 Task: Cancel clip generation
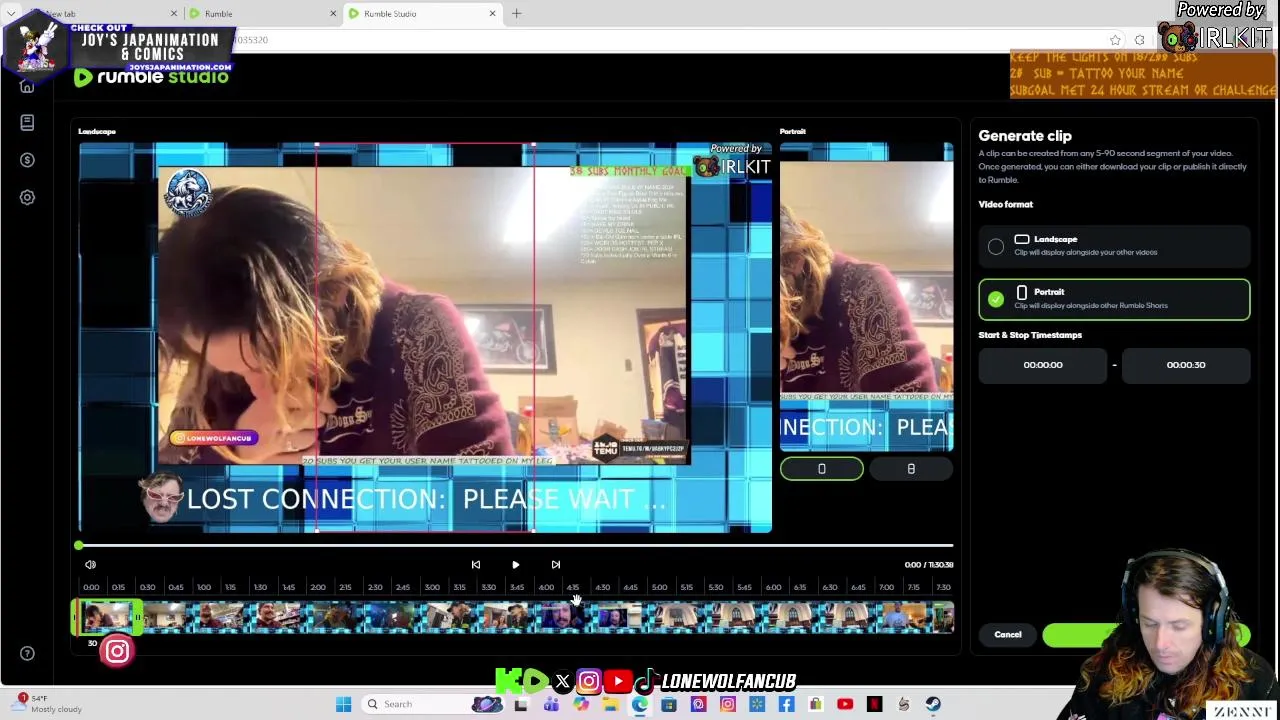tap(1008, 634)
